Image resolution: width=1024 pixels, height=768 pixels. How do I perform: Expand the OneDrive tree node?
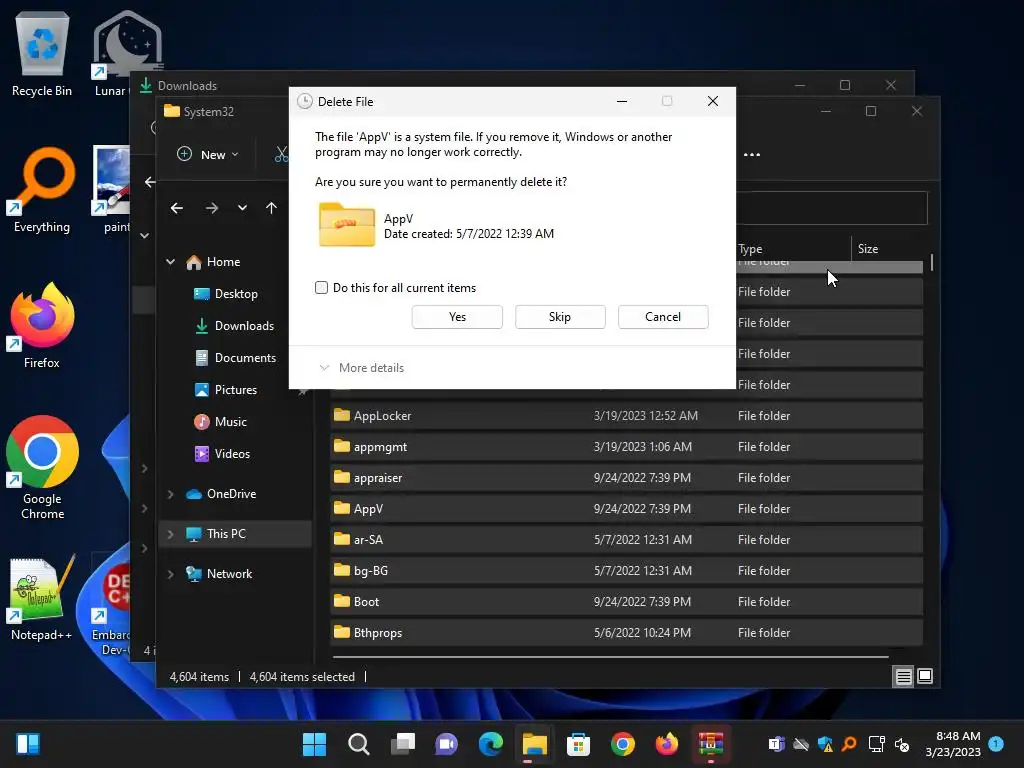170,494
